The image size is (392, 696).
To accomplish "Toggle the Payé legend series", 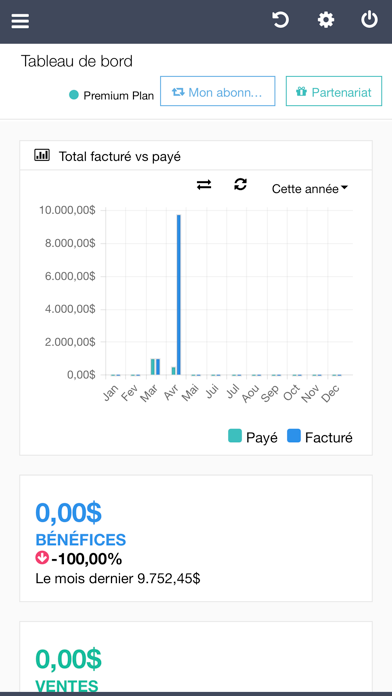I will click(253, 437).
